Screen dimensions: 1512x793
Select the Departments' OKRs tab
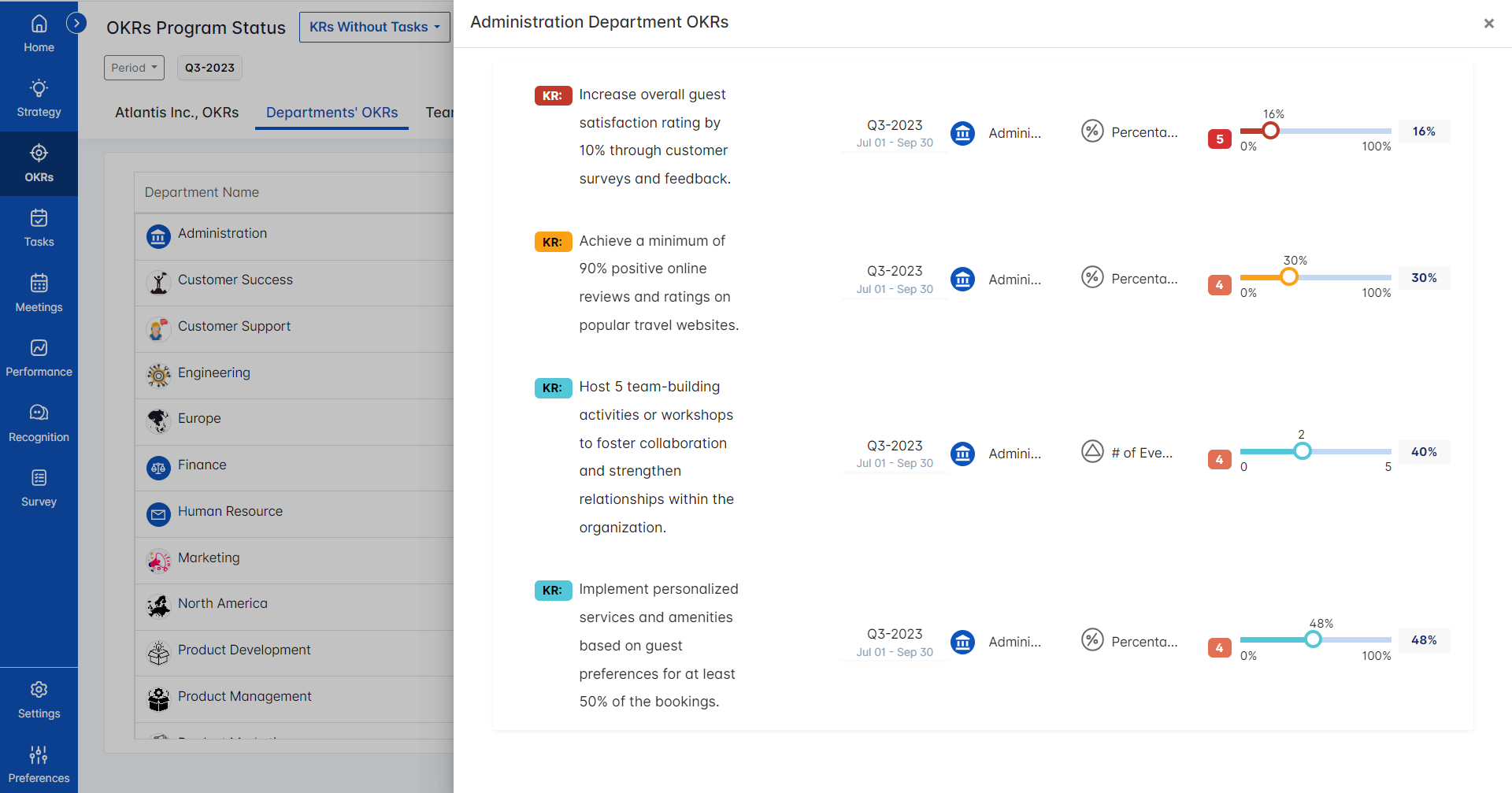tap(332, 113)
